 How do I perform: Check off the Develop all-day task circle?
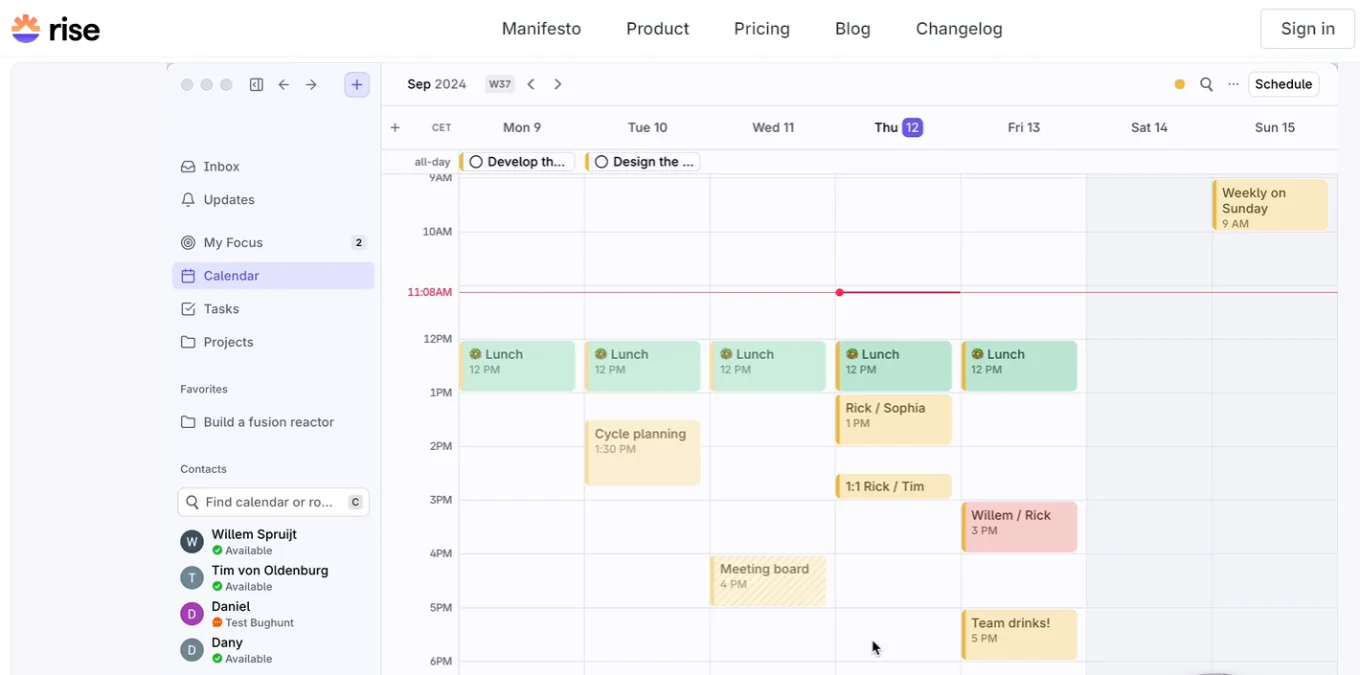[x=475, y=161]
